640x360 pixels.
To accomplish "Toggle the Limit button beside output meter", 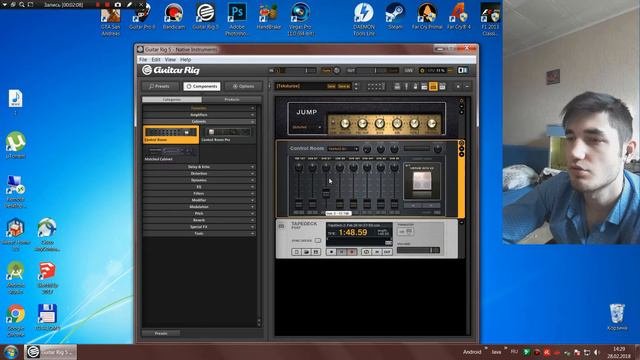I will (x=393, y=70).
